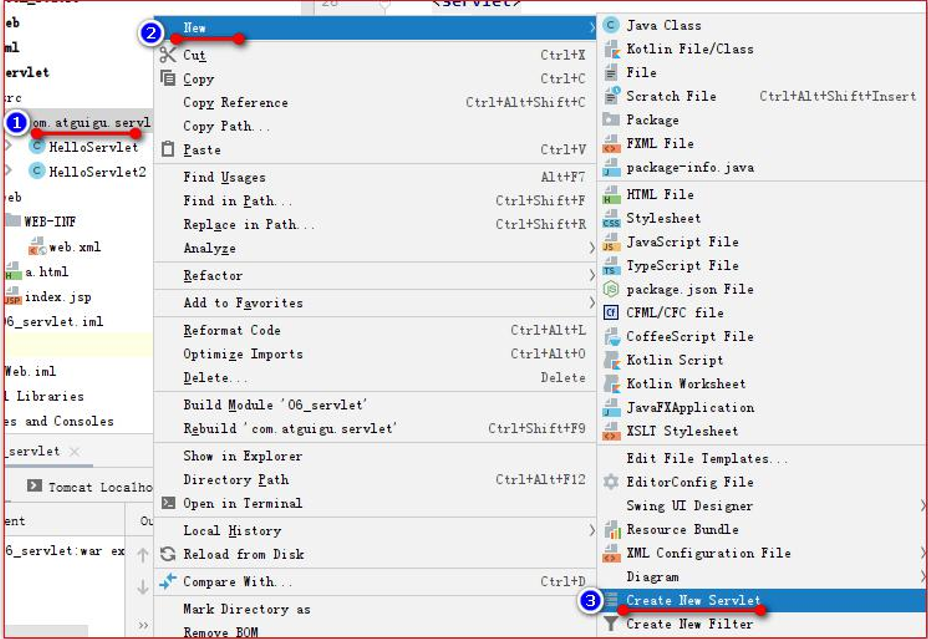Select package-info.java in New submenu
Image resolution: width=928 pixels, height=639 pixels.
tap(762, 167)
